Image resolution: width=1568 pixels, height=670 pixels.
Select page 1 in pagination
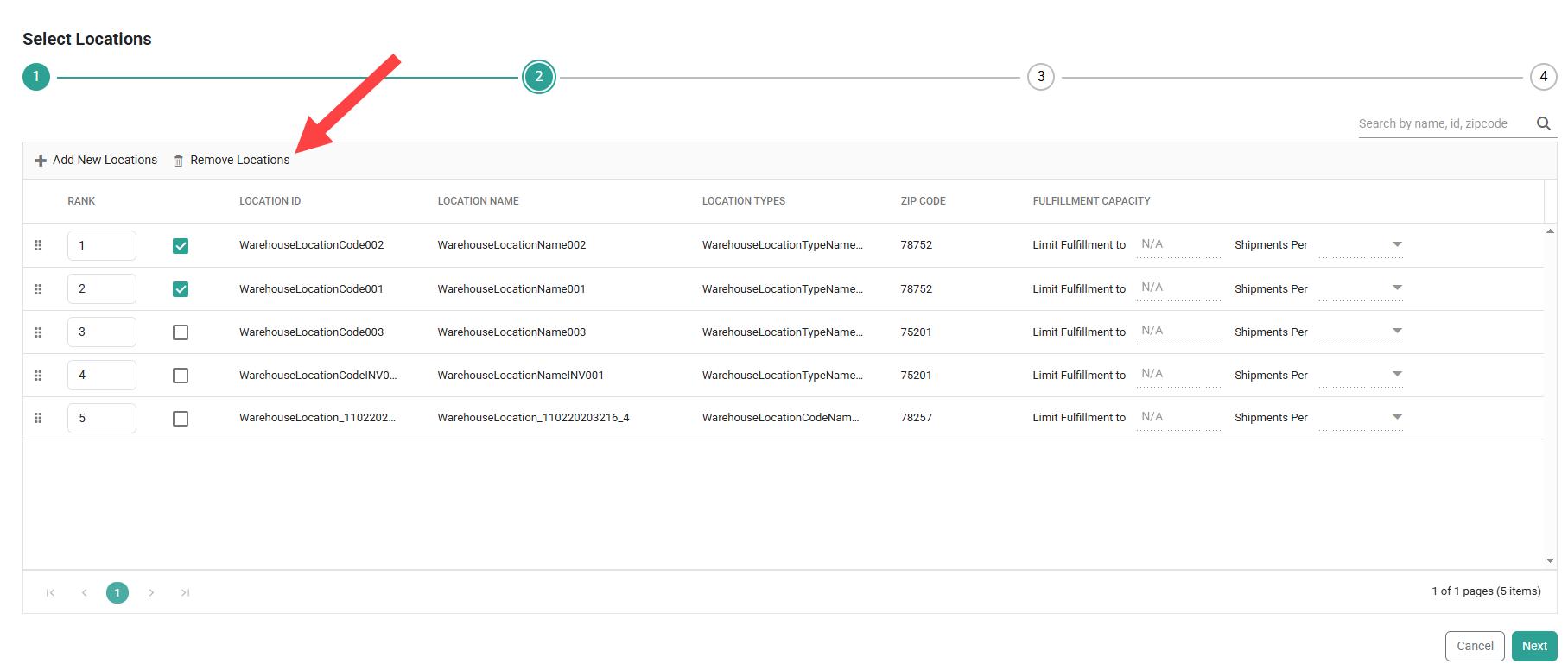coord(117,592)
